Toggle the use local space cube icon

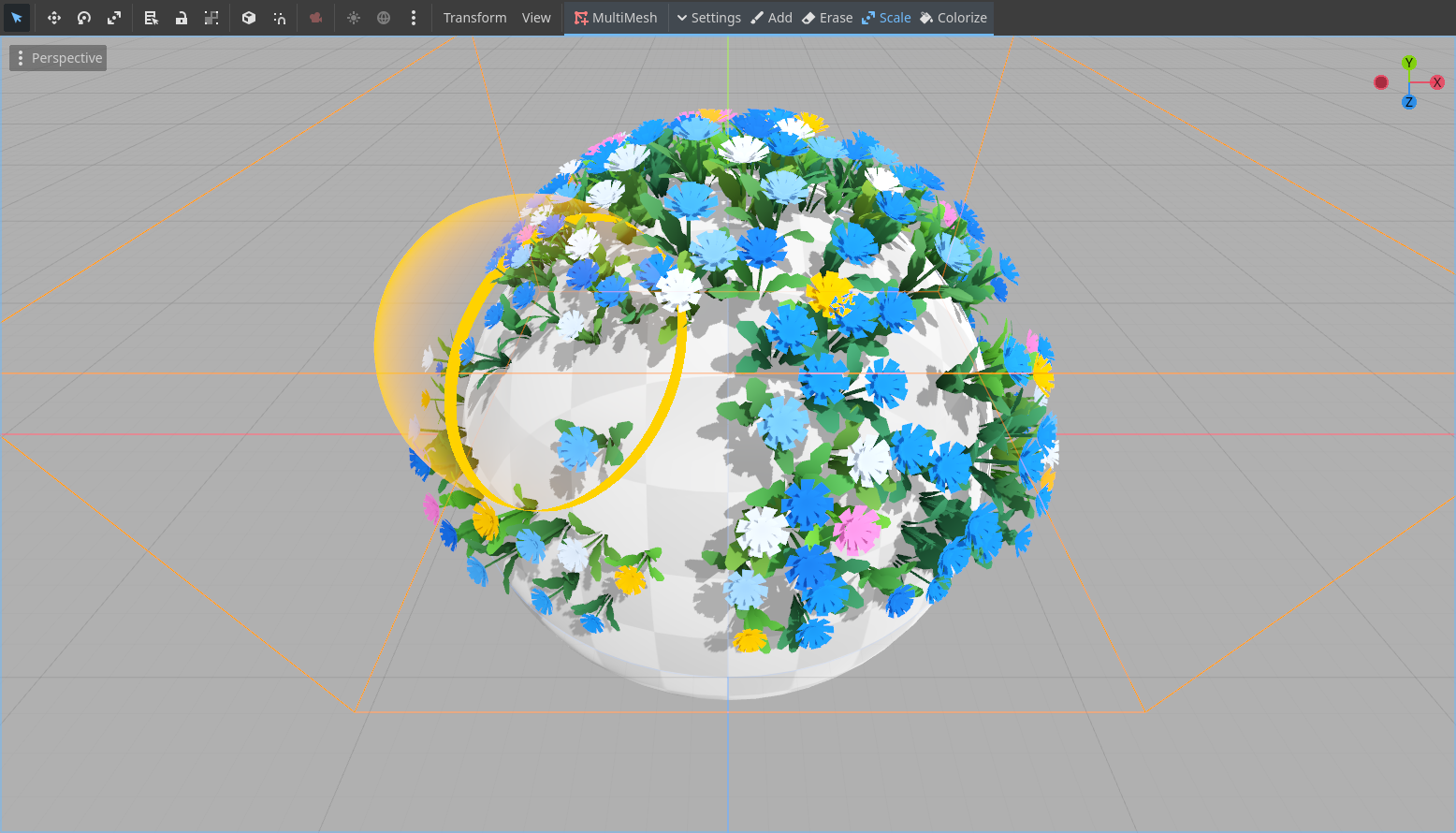click(249, 18)
